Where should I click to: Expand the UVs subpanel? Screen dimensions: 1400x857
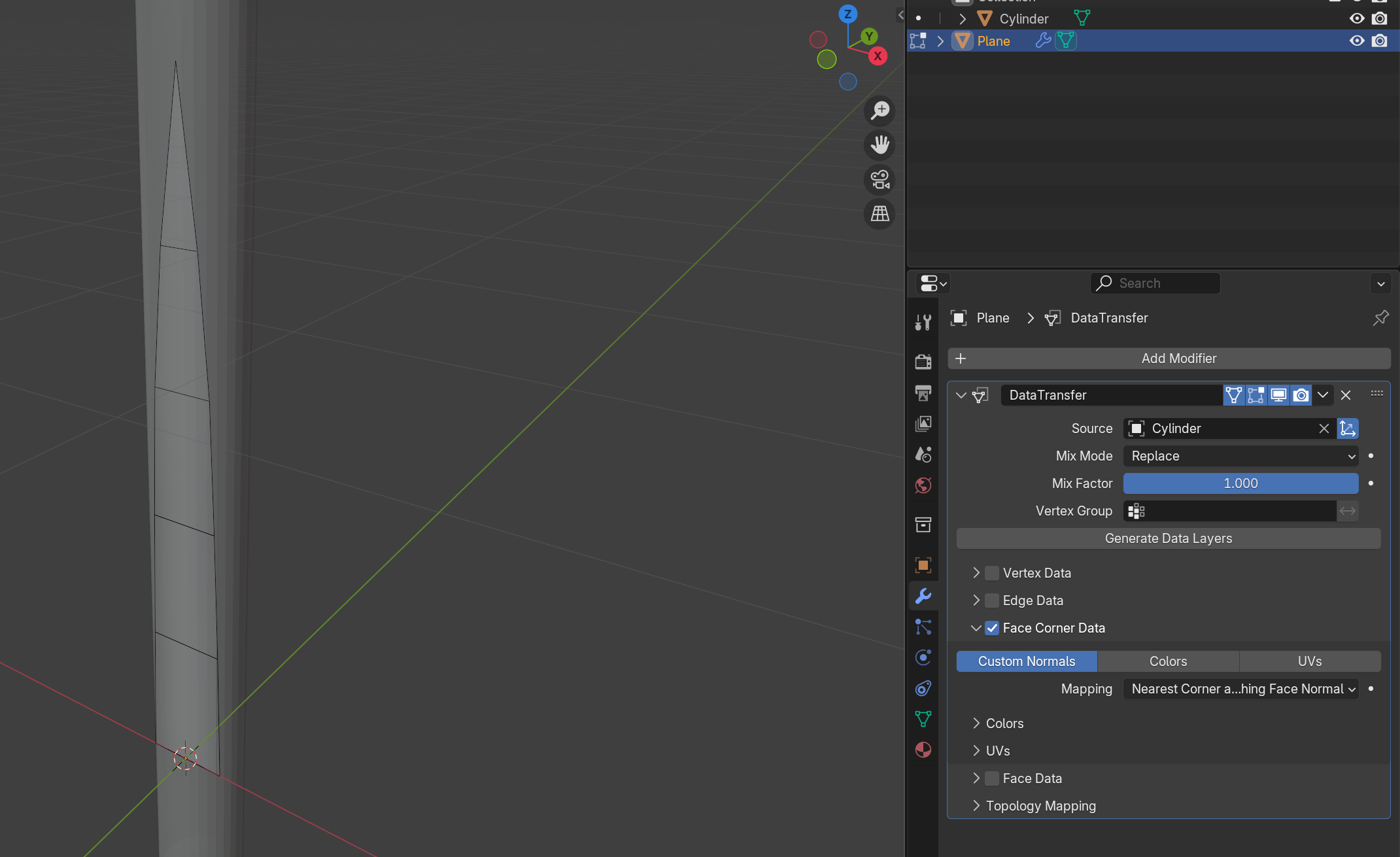pos(976,751)
